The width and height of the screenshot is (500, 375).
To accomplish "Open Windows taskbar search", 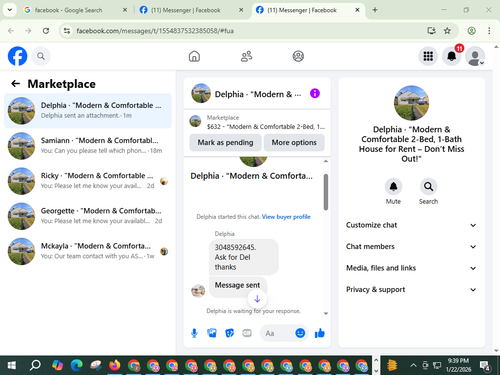I will click(x=35, y=366).
